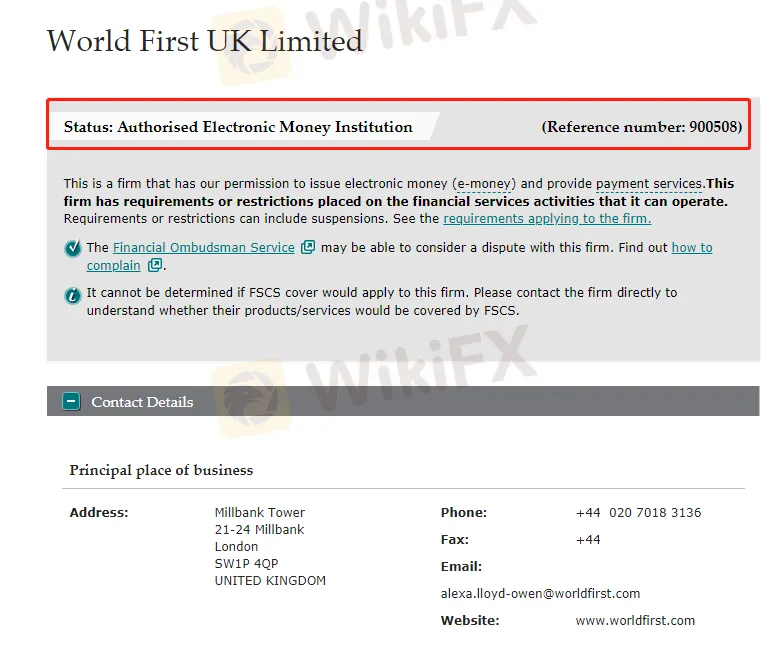Open the Financial Ombudsman Service link
The height and width of the screenshot is (654, 784).
point(204,248)
